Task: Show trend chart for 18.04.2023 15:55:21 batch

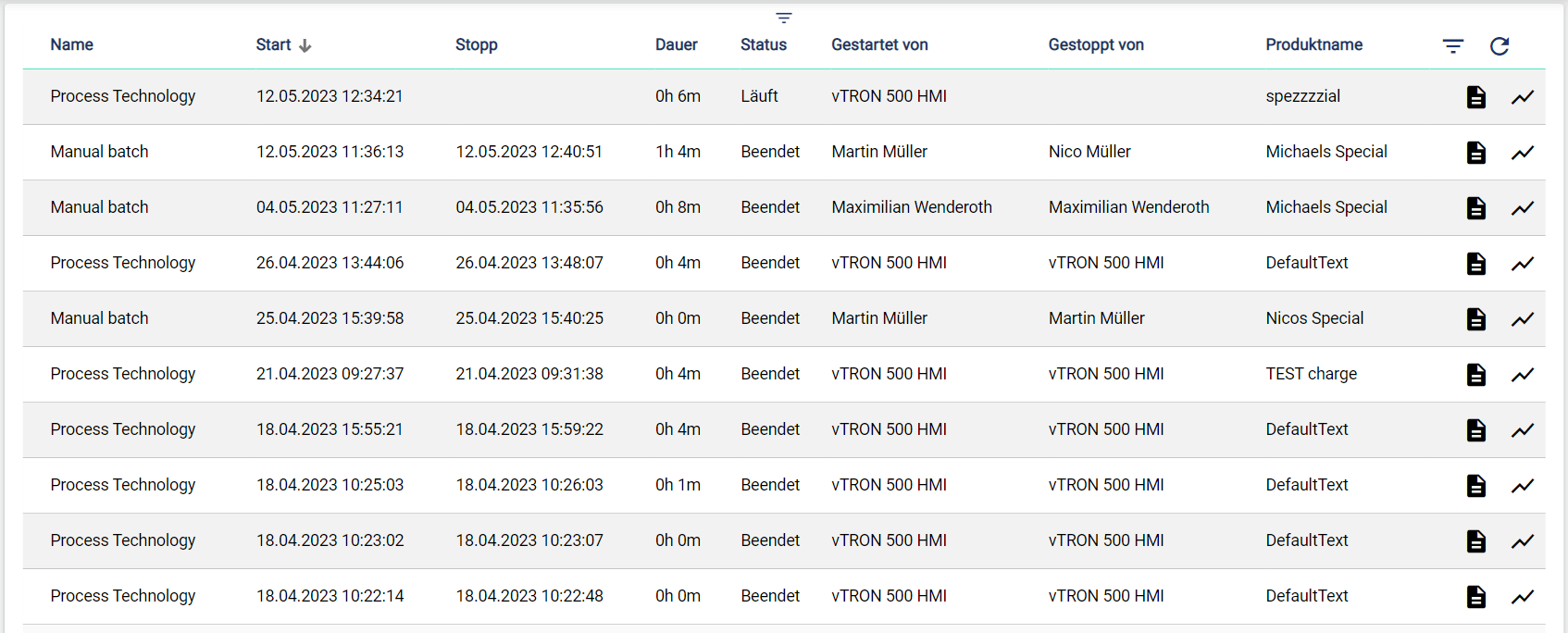Action: click(x=1523, y=430)
